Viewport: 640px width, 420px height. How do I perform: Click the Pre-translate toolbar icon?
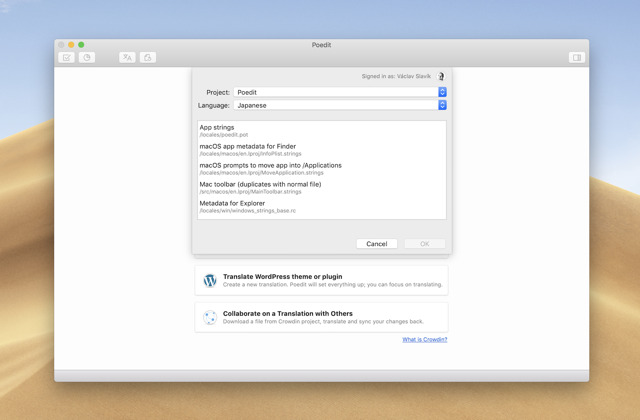coord(127,58)
